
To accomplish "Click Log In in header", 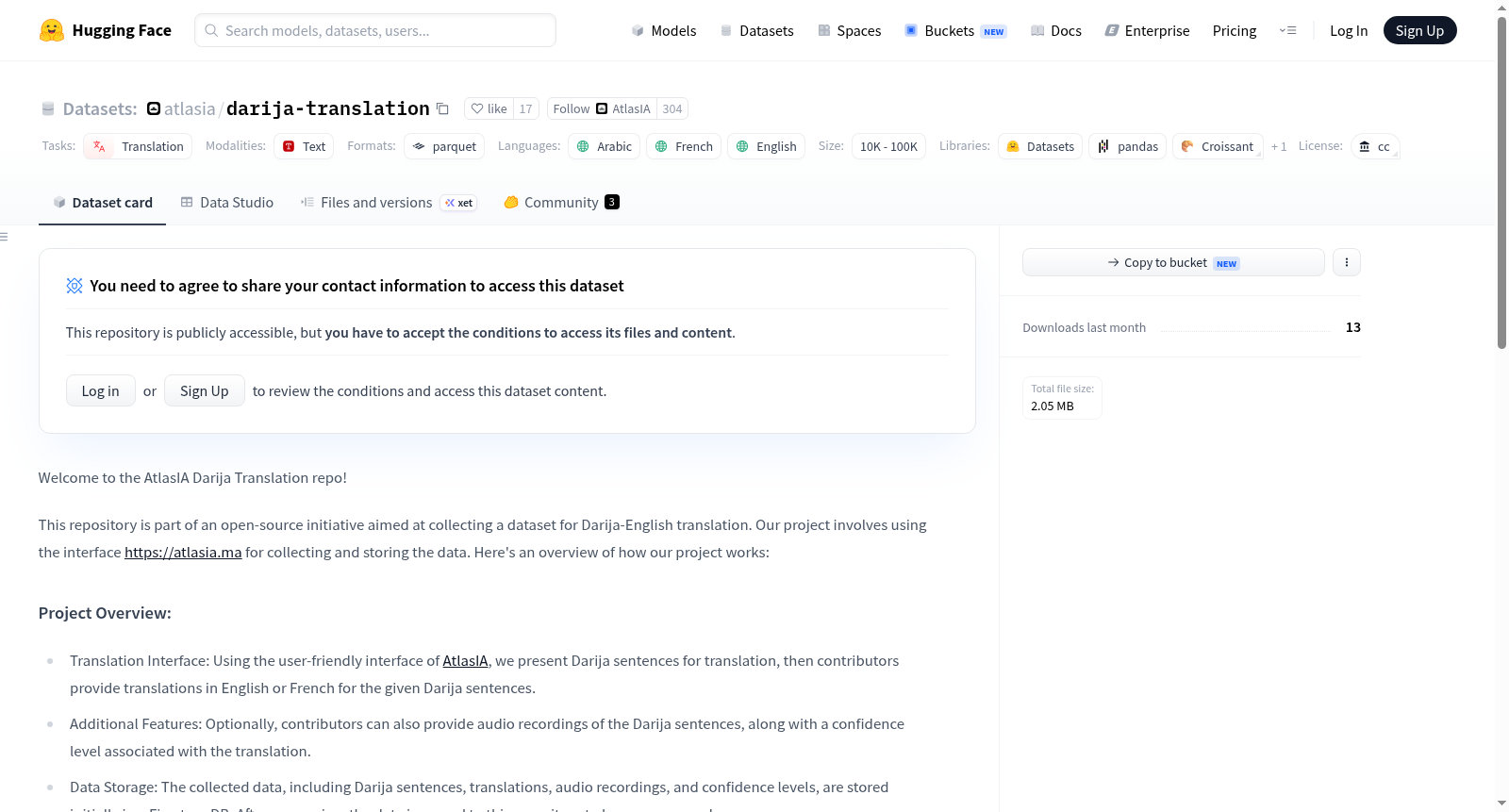I will [1349, 30].
